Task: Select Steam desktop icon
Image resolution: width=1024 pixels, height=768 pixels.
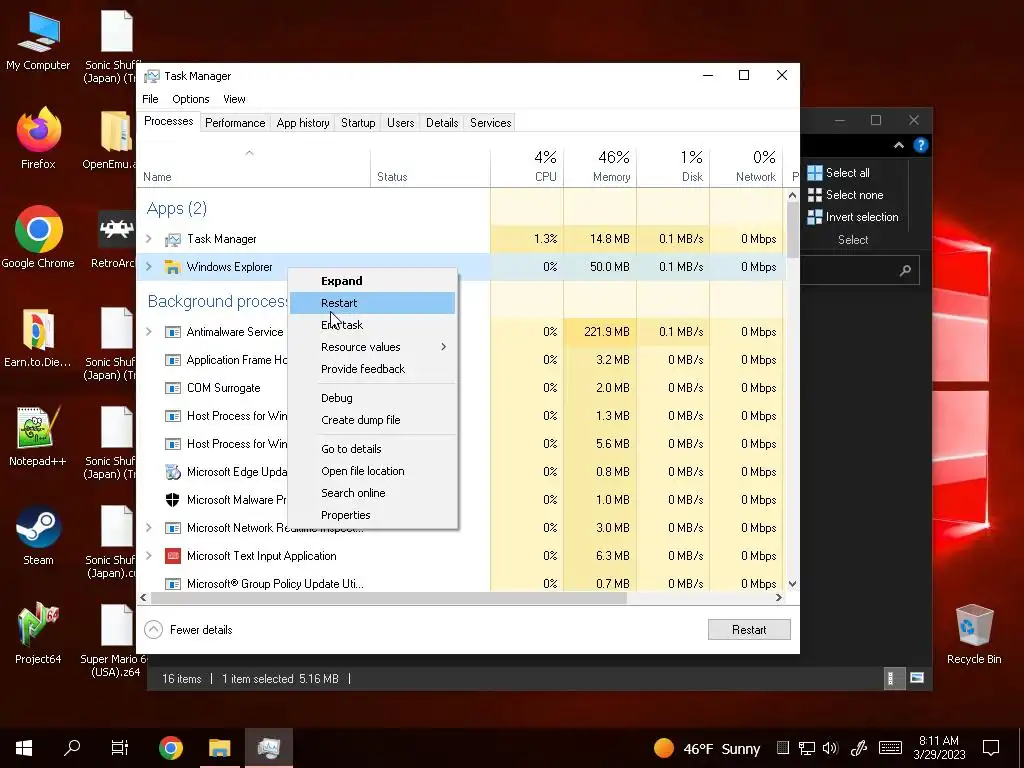Action: coord(38,535)
